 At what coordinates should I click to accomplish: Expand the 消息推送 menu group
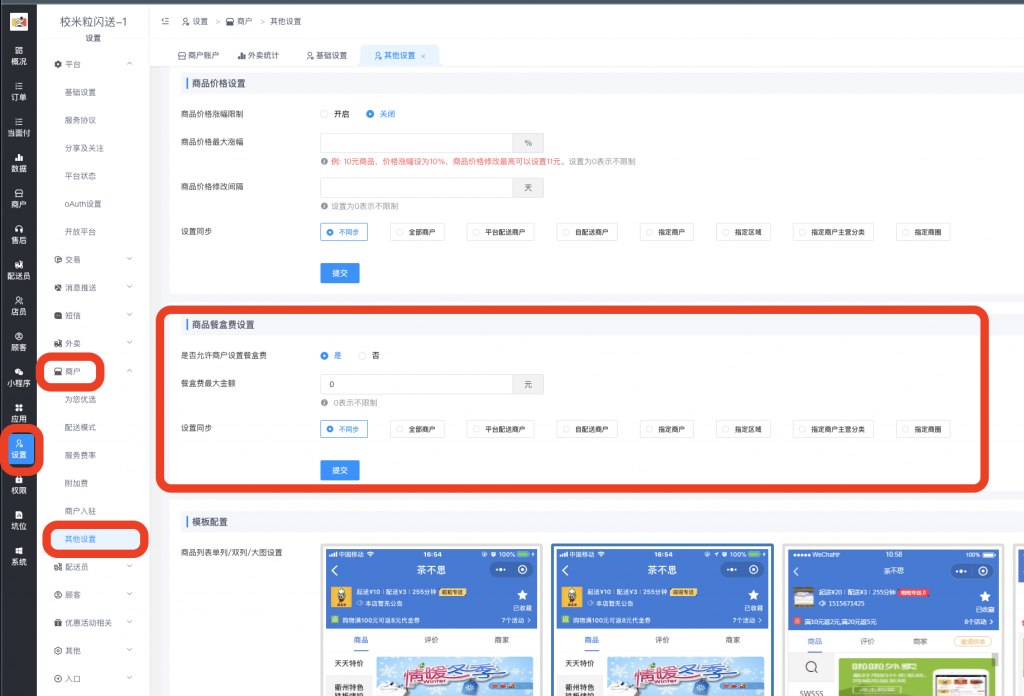click(92, 287)
